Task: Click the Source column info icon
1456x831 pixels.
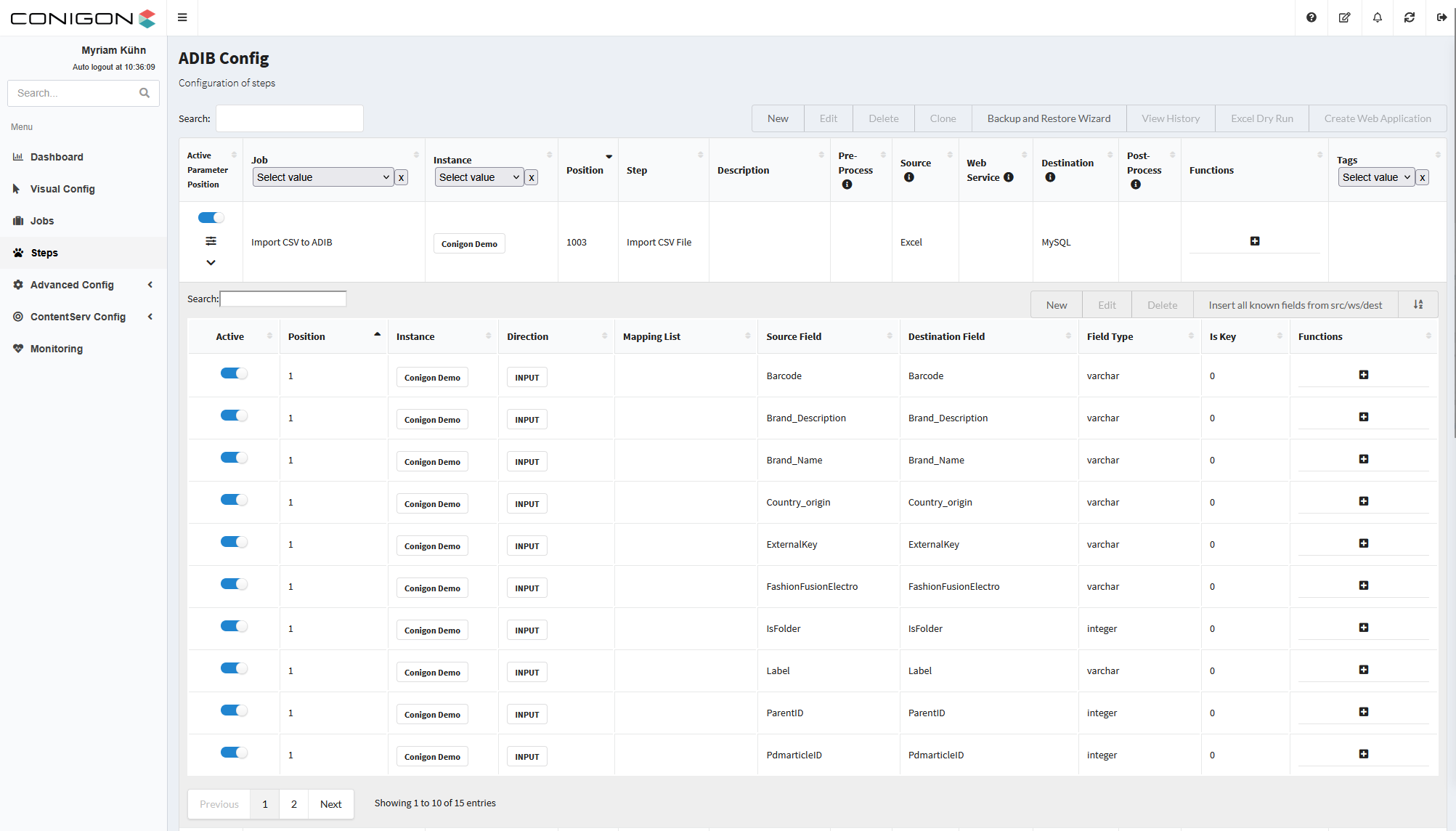Action: pos(908,177)
